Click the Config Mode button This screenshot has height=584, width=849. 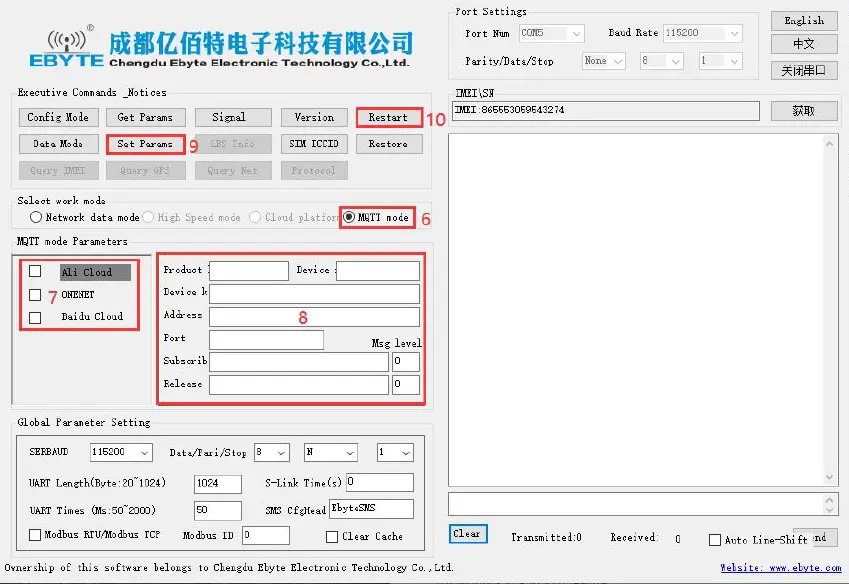(x=58, y=117)
